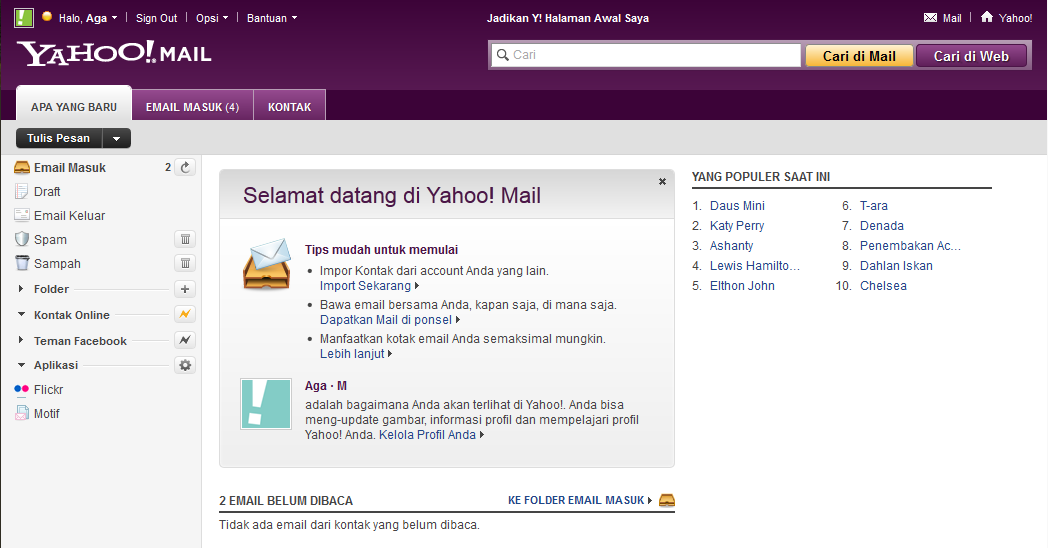Click the Cari search input field

tap(645, 55)
